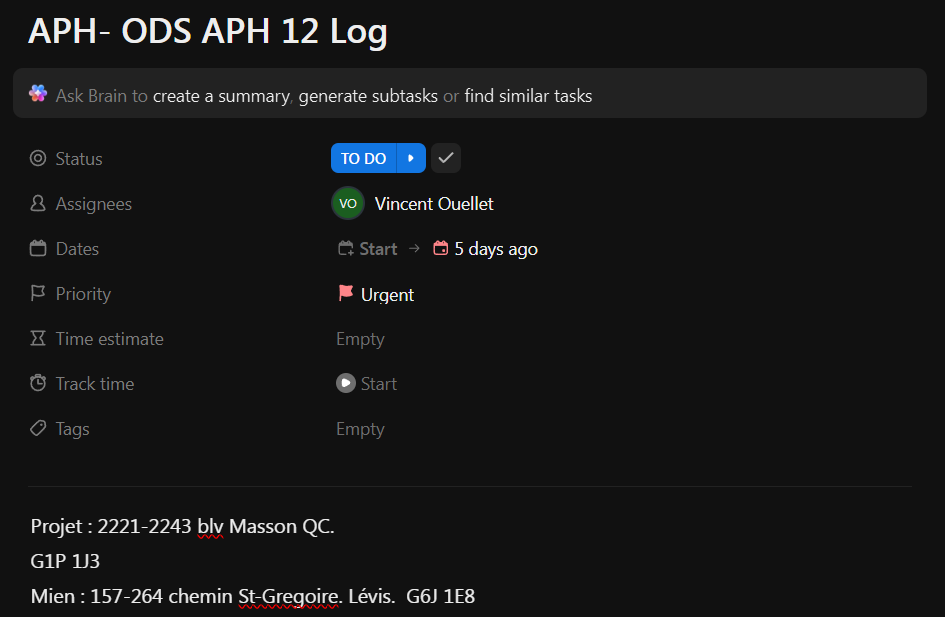Click the red due date calendar icon

pos(440,249)
